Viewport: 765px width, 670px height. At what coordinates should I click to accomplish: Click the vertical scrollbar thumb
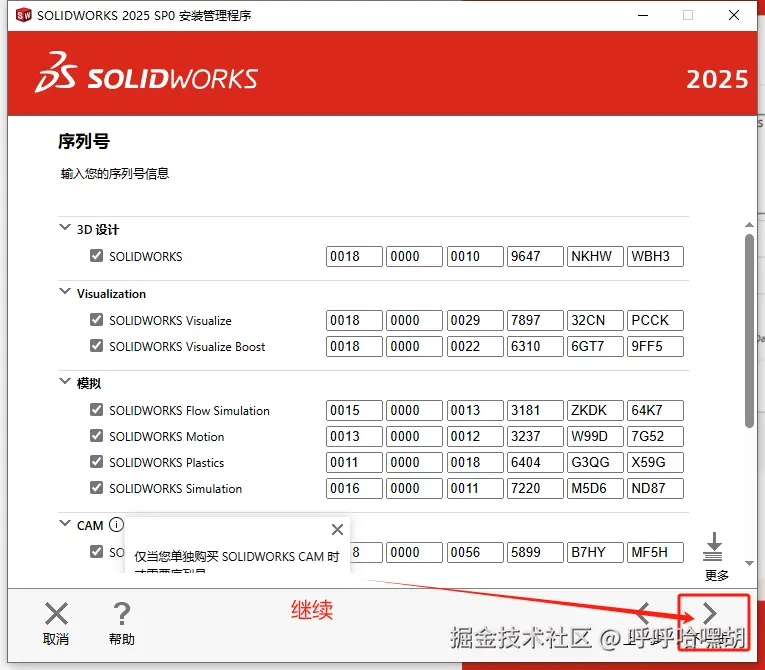coord(749,331)
